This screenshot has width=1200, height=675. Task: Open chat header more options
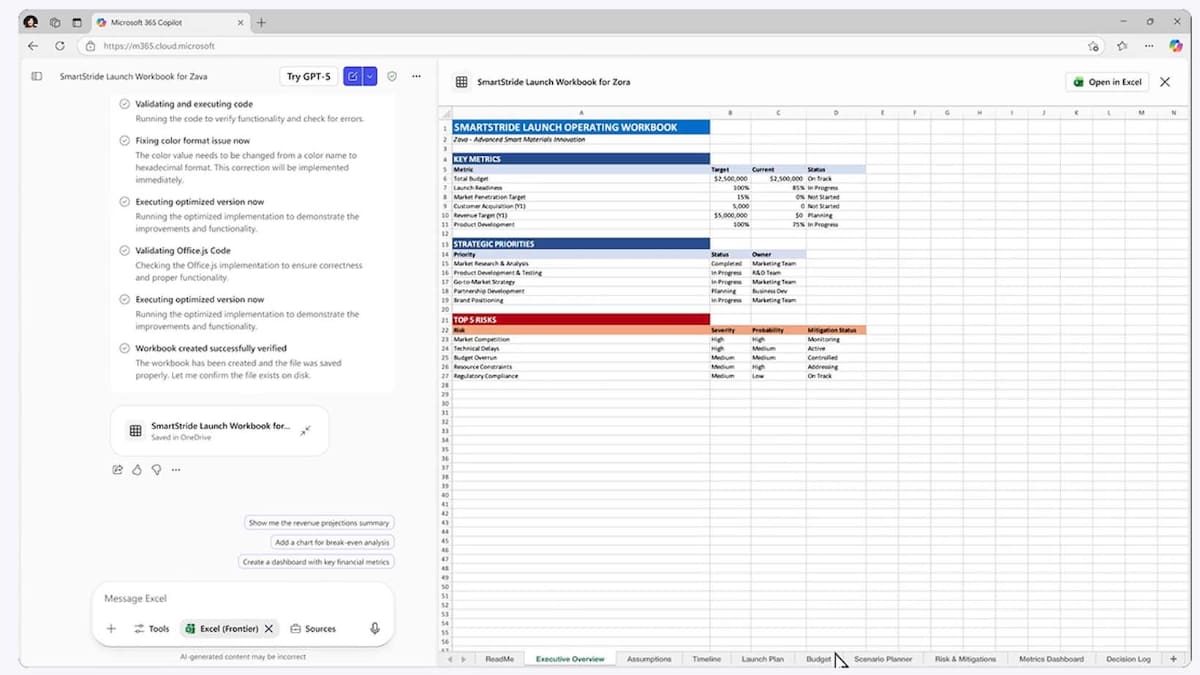coord(416,76)
